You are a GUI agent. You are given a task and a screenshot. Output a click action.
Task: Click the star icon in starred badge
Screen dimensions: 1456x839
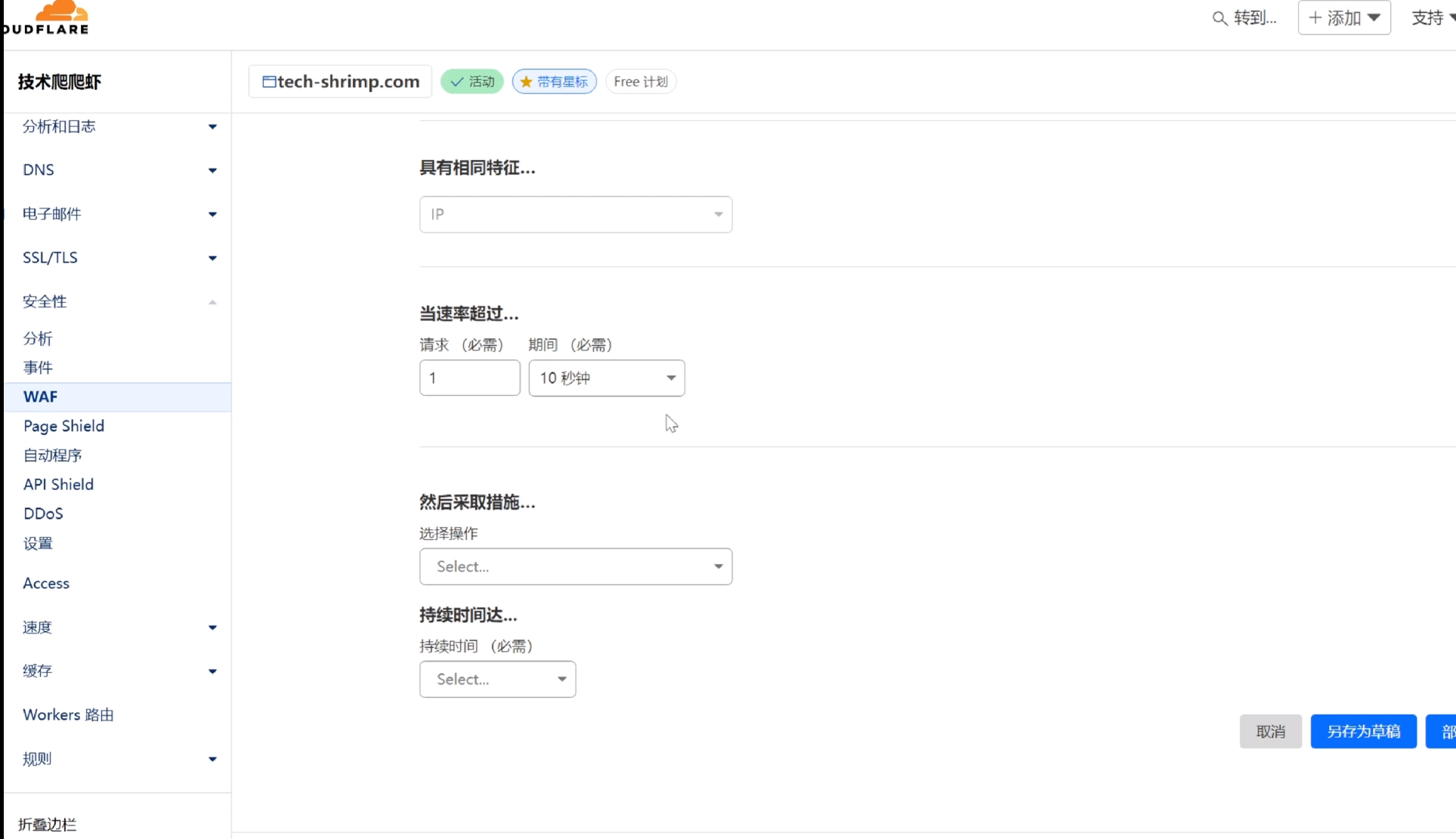[527, 82]
